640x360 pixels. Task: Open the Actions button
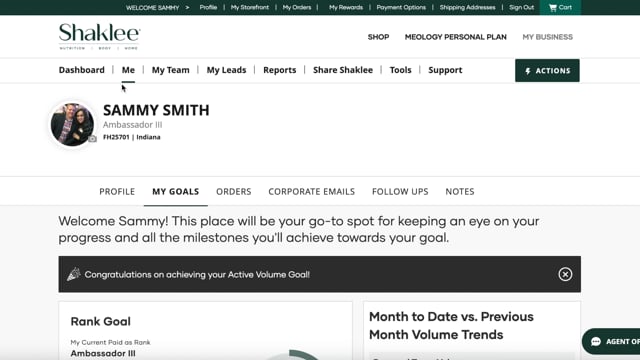point(547,71)
